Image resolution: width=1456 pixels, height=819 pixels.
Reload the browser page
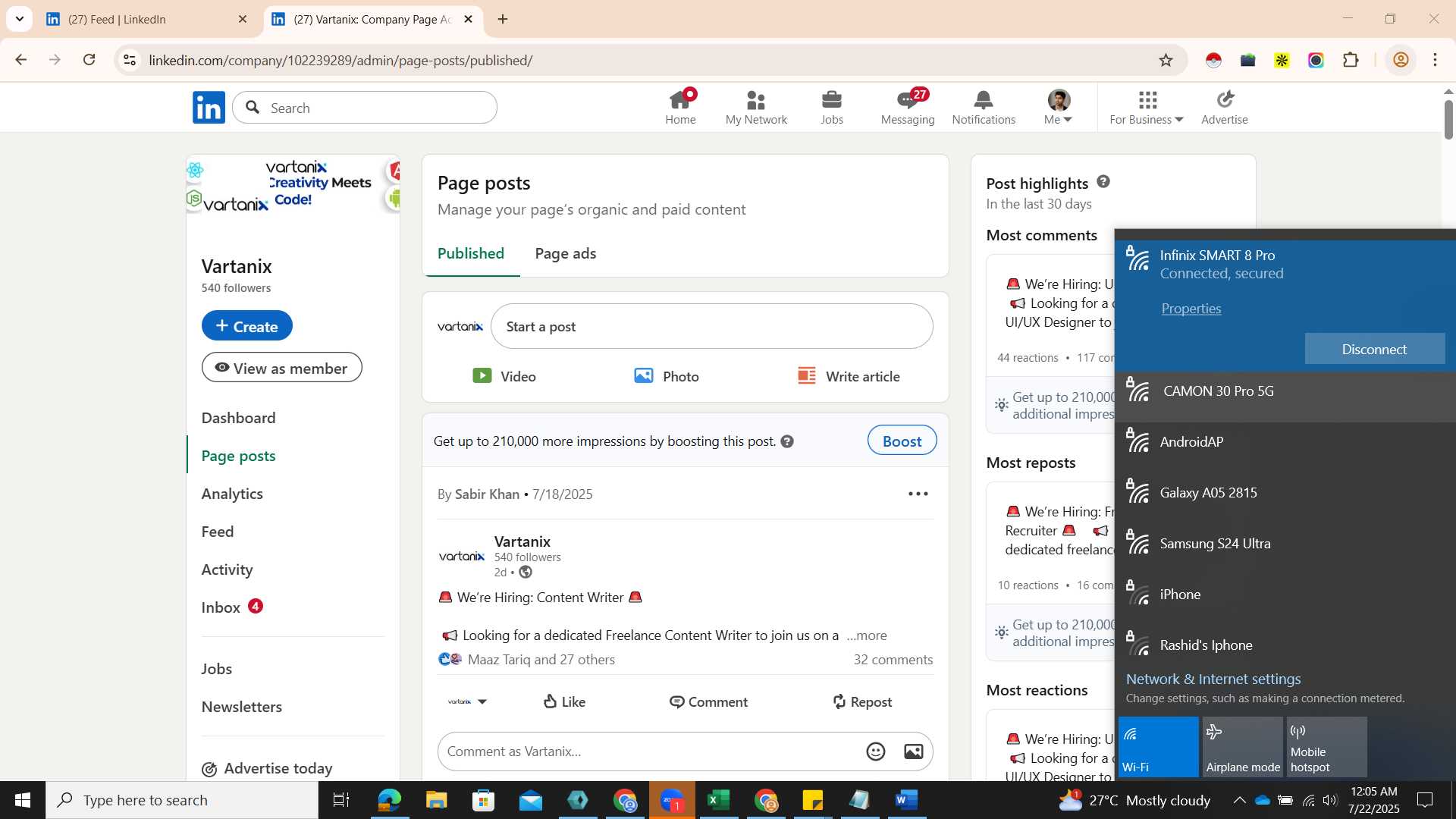pos(89,60)
